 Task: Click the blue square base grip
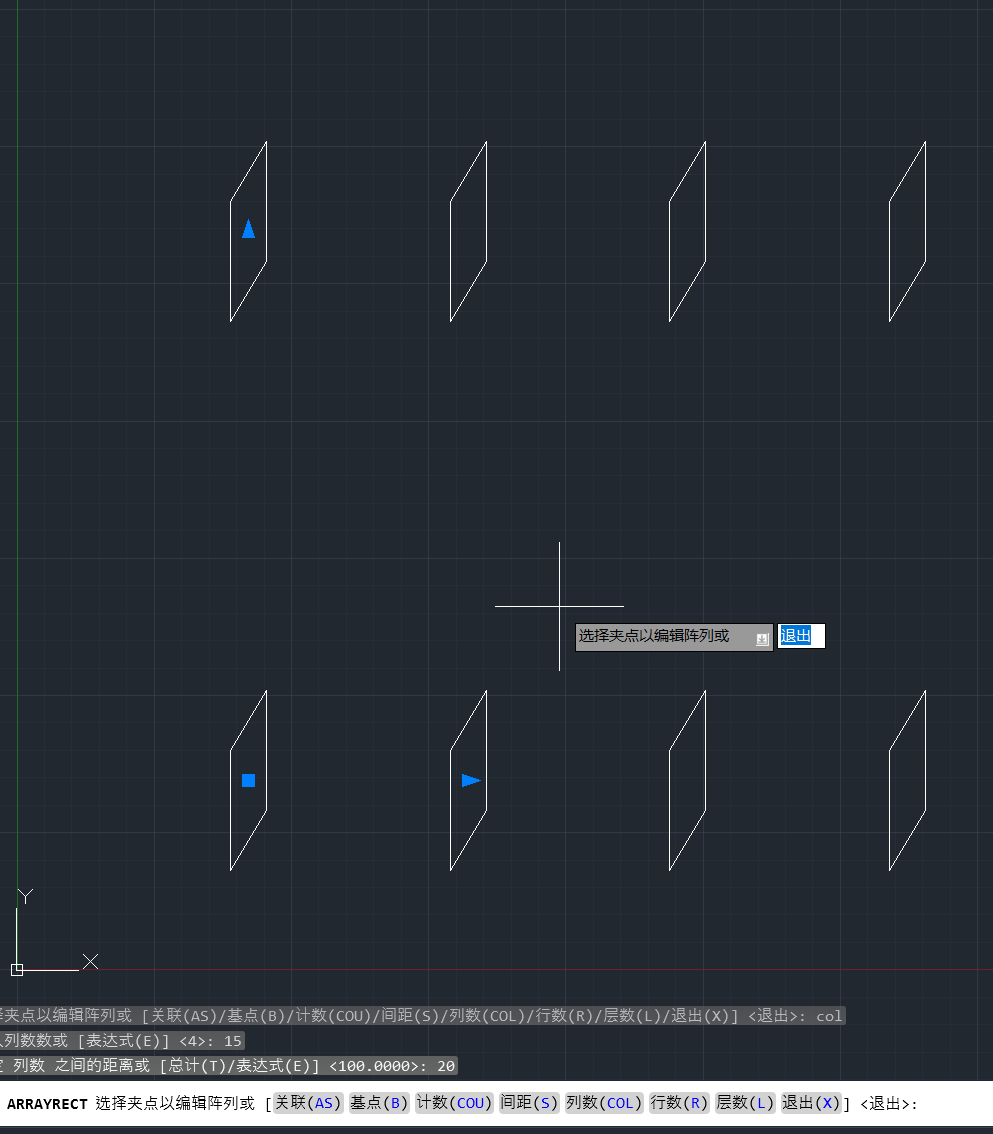(248, 780)
